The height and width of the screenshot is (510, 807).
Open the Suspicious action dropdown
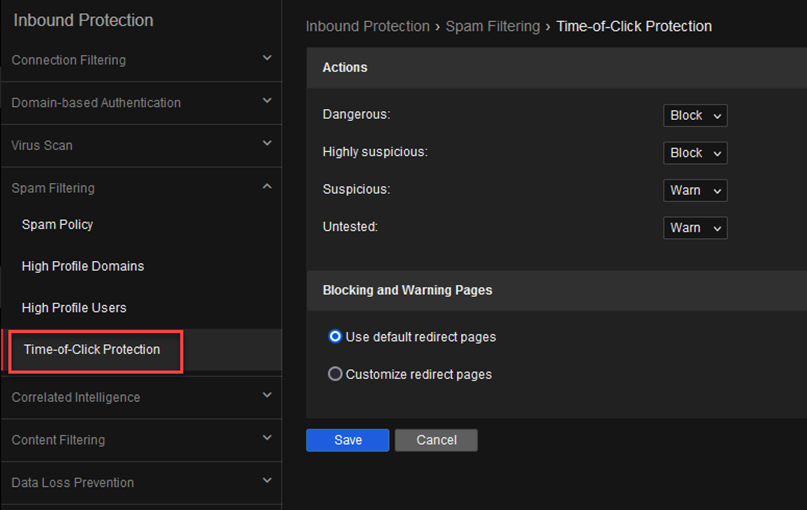(695, 190)
